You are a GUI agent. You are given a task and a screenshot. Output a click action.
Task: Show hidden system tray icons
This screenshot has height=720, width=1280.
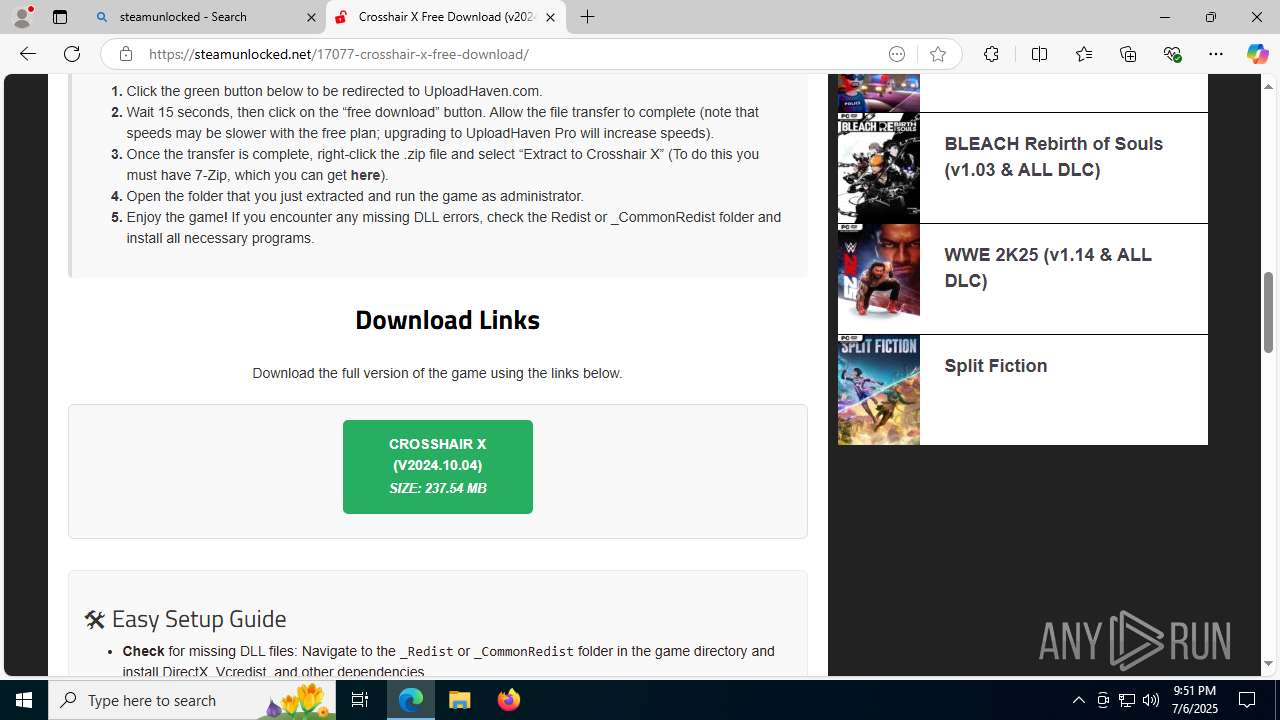tap(1078, 700)
